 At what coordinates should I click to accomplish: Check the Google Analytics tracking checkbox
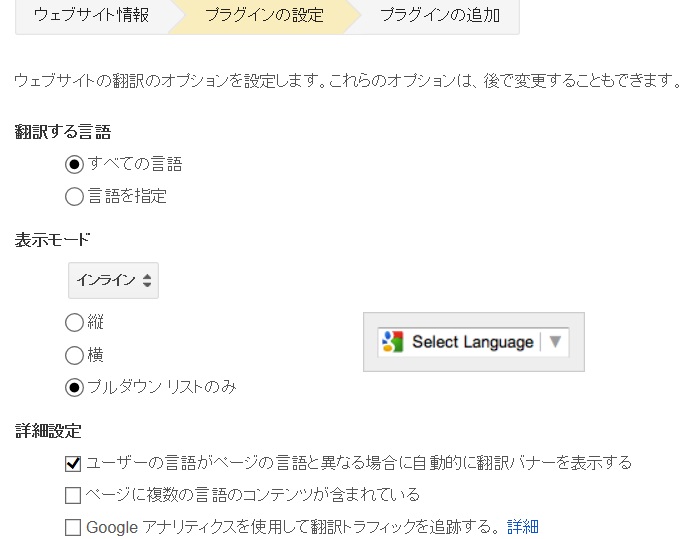[73, 527]
